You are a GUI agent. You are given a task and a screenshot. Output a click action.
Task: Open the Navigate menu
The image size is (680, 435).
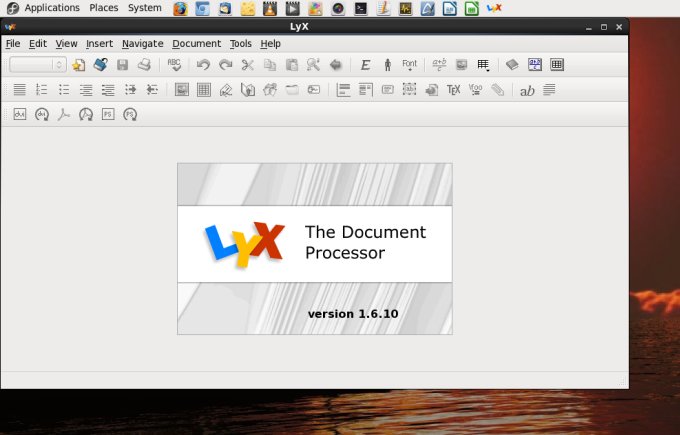[142, 44]
